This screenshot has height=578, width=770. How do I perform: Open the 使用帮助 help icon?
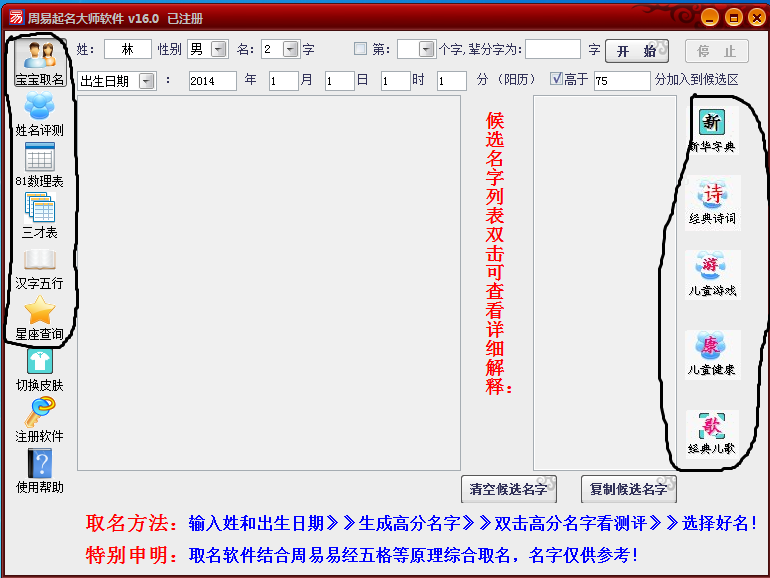[39, 470]
